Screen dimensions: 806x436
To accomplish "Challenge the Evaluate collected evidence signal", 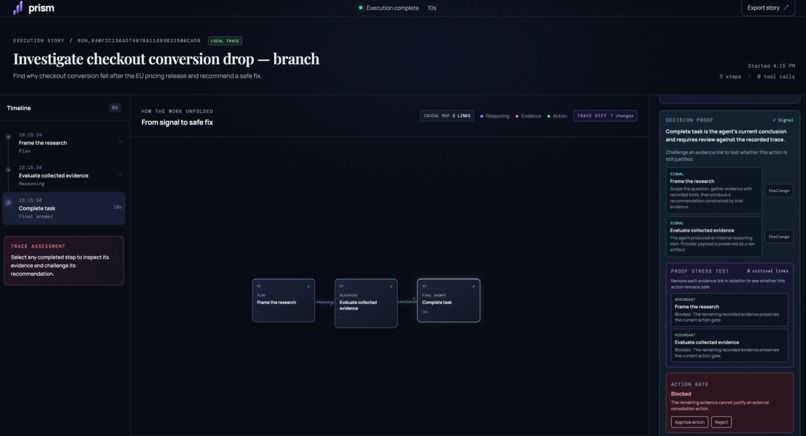I will (779, 237).
